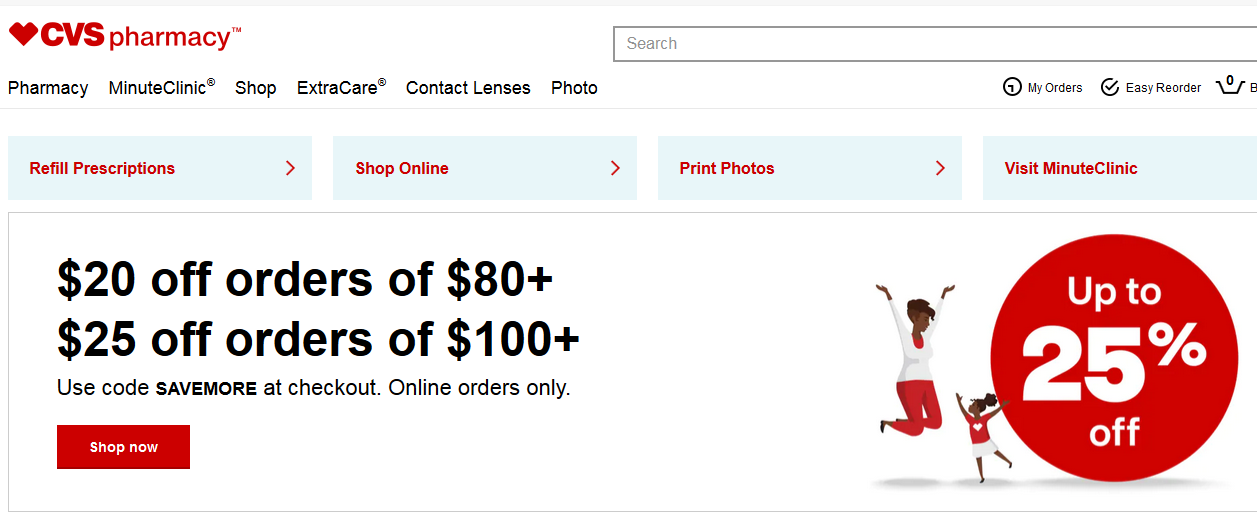Click the arrow next to Refill Prescriptions
1257x513 pixels.
[290, 168]
